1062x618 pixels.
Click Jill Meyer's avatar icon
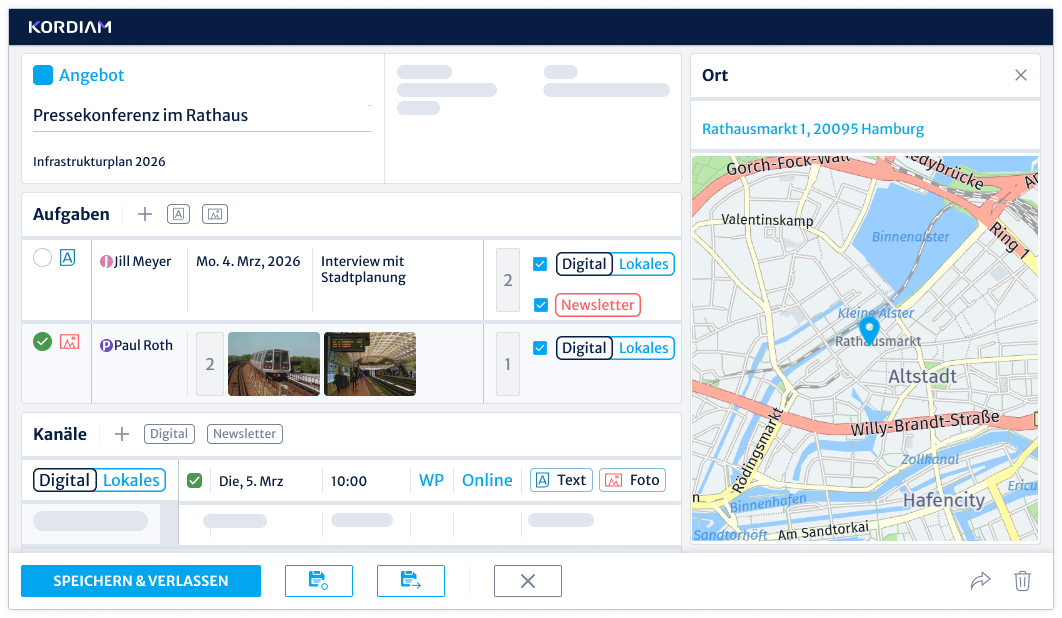106,262
